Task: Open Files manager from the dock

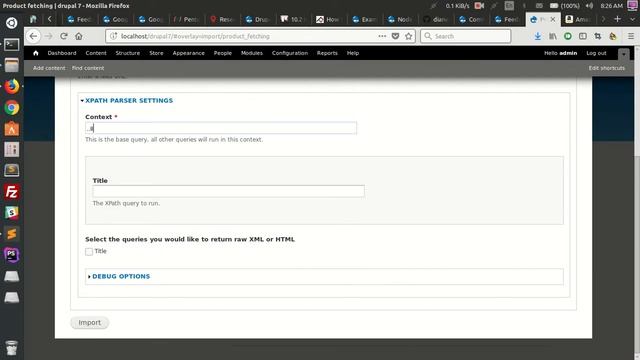Action: click(11, 65)
